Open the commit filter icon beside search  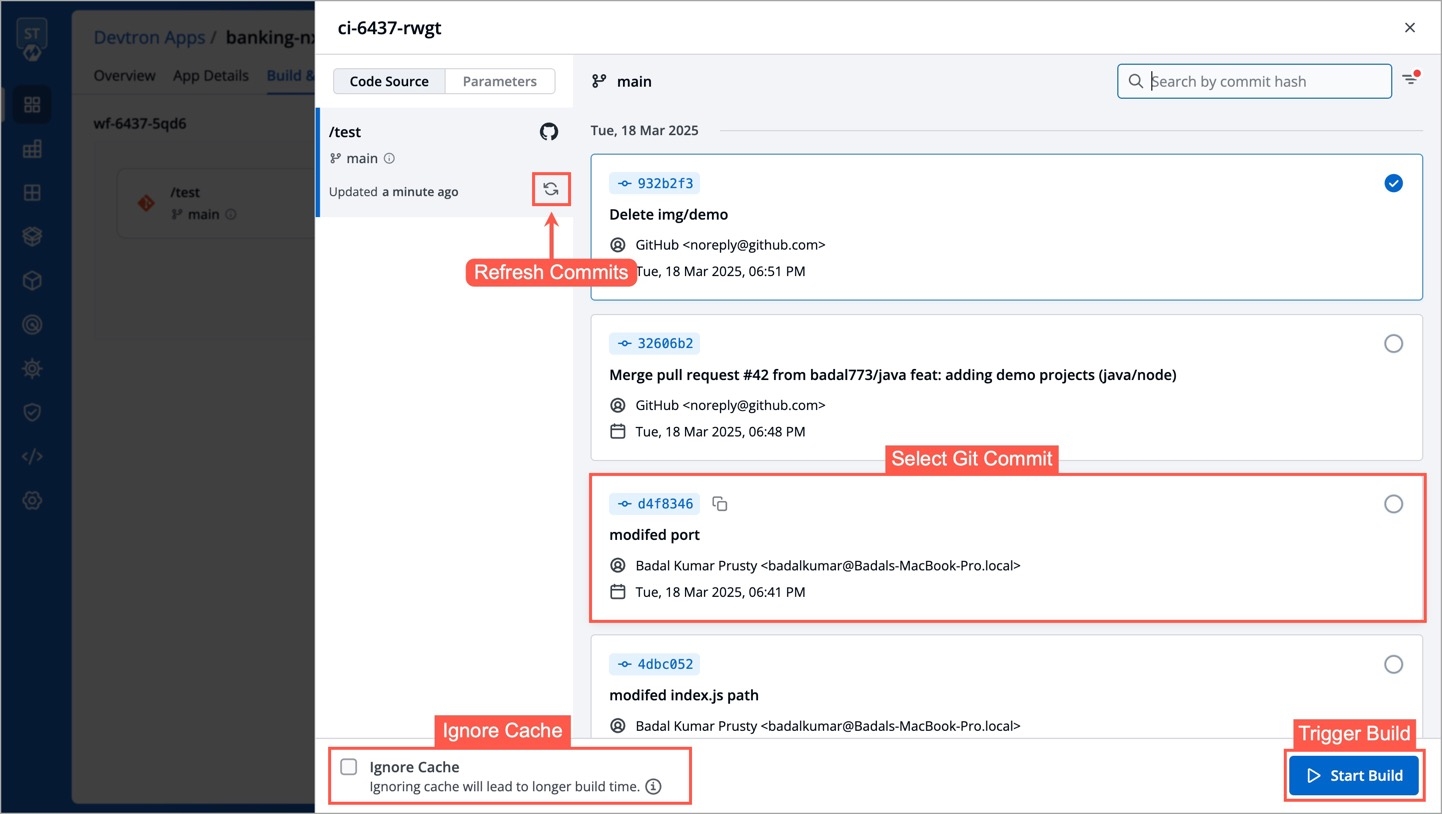tap(1410, 79)
